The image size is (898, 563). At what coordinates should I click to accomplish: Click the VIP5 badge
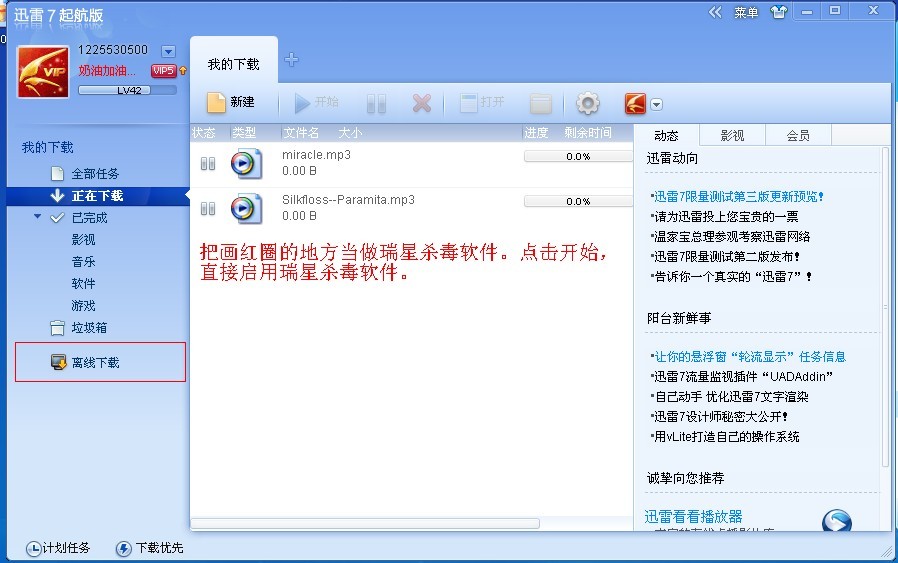[163, 70]
